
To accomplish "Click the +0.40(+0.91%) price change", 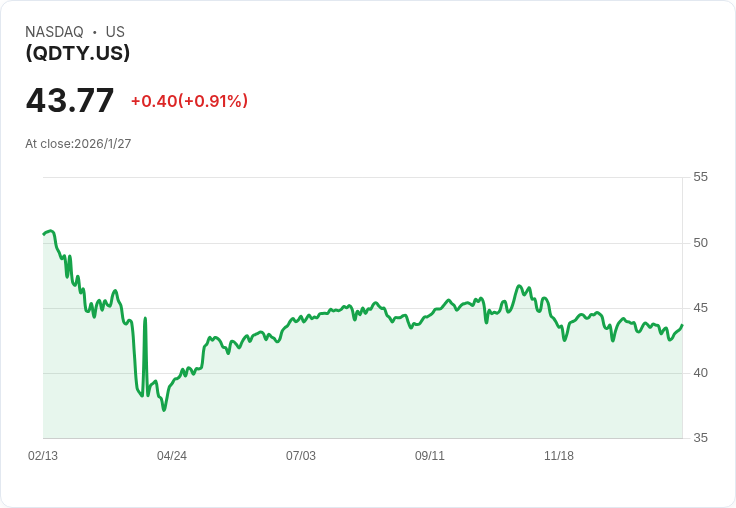I will pos(189,101).
